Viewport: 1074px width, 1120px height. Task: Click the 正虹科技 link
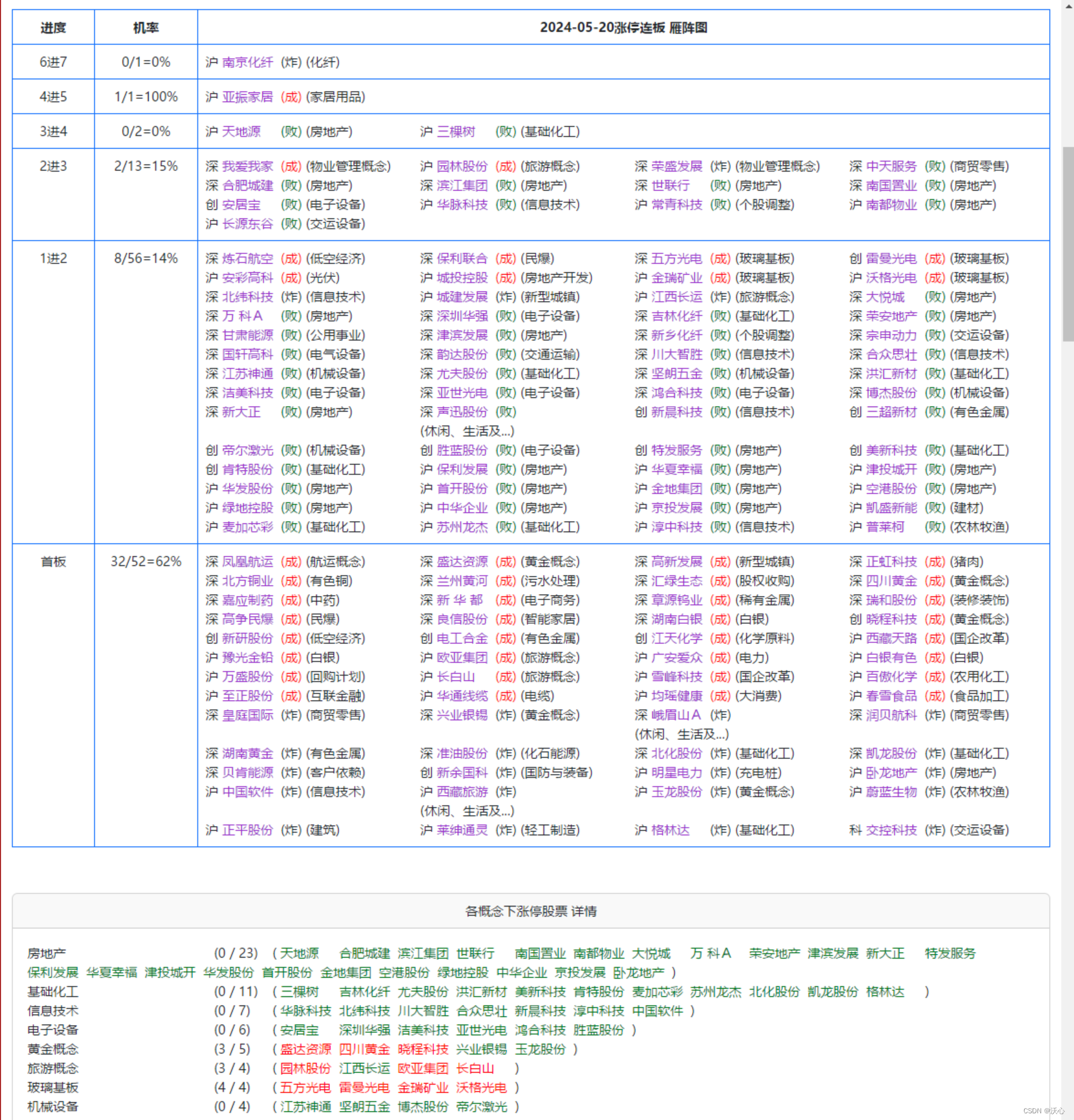pyautogui.click(x=891, y=562)
